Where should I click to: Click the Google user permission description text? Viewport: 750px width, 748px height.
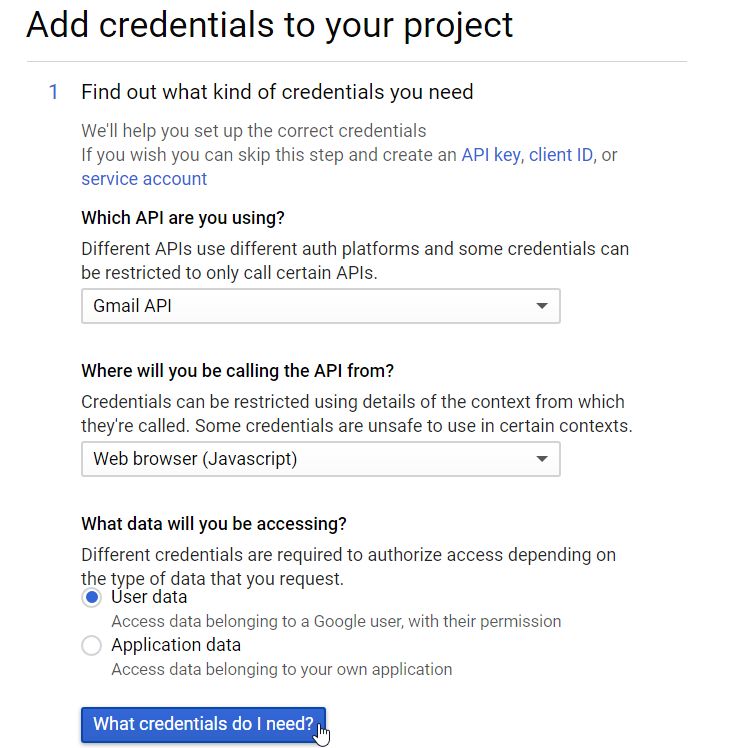tap(336, 621)
